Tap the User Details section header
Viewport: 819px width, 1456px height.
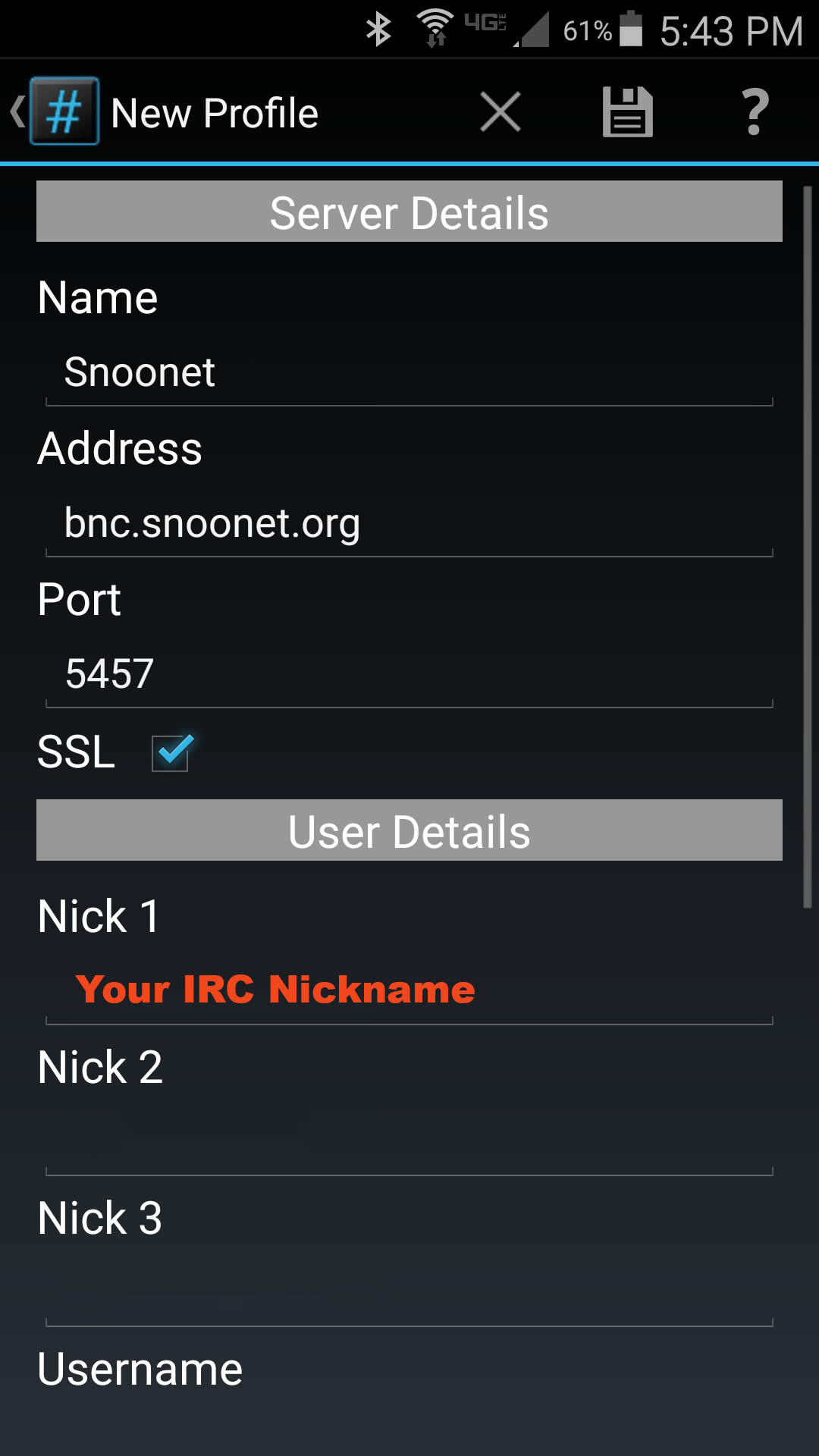click(409, 830)
